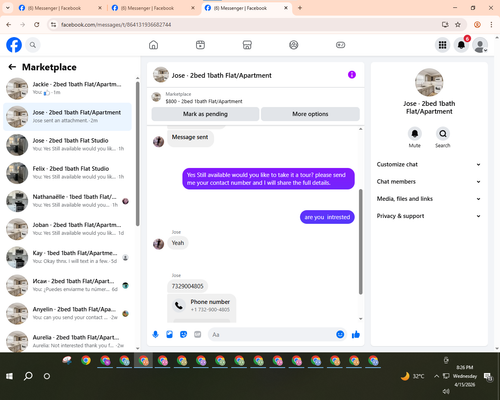The width and height of the screenshot is (500, 400).
Task: Open Felix 2bed 1bath Flat Studio chat
Action: tap(67, 173)
